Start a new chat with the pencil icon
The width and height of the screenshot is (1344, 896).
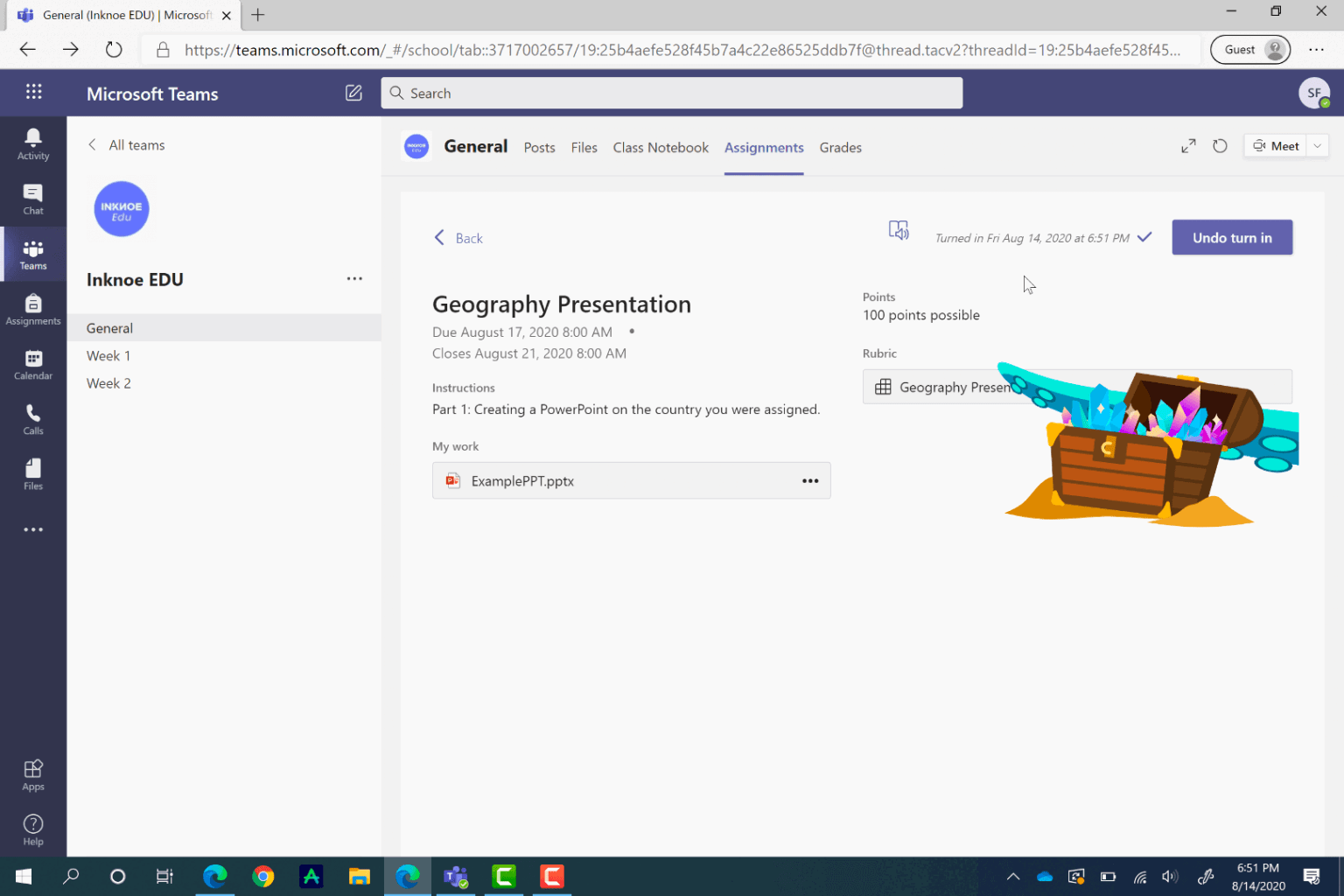pyautogui.click(x=353, y=92)
